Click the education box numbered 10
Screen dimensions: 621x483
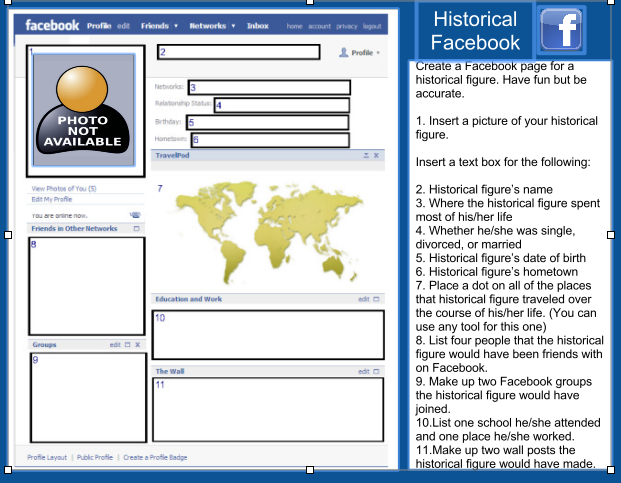[268, 335]
